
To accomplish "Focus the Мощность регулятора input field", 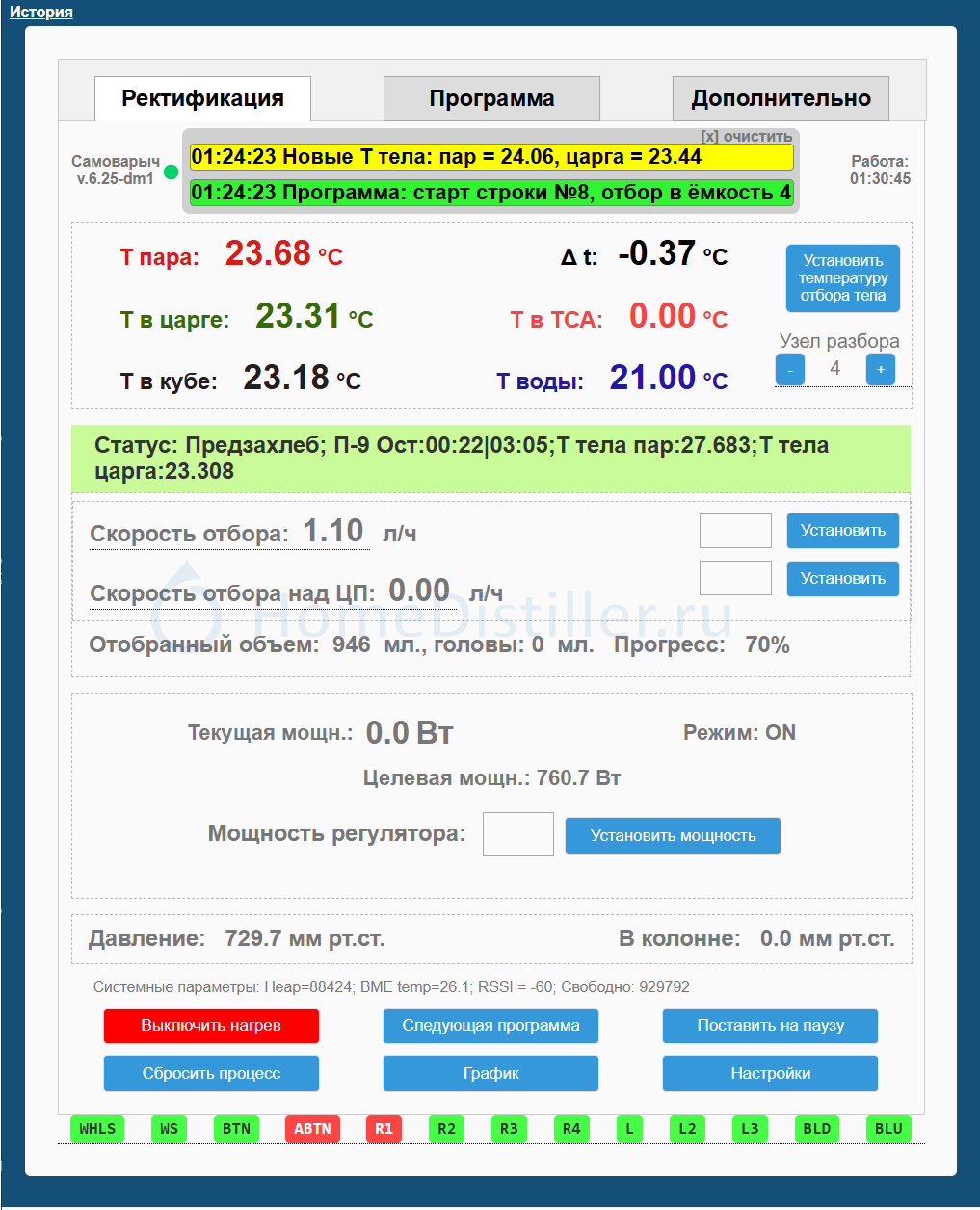I will click(x=518, y=834).
